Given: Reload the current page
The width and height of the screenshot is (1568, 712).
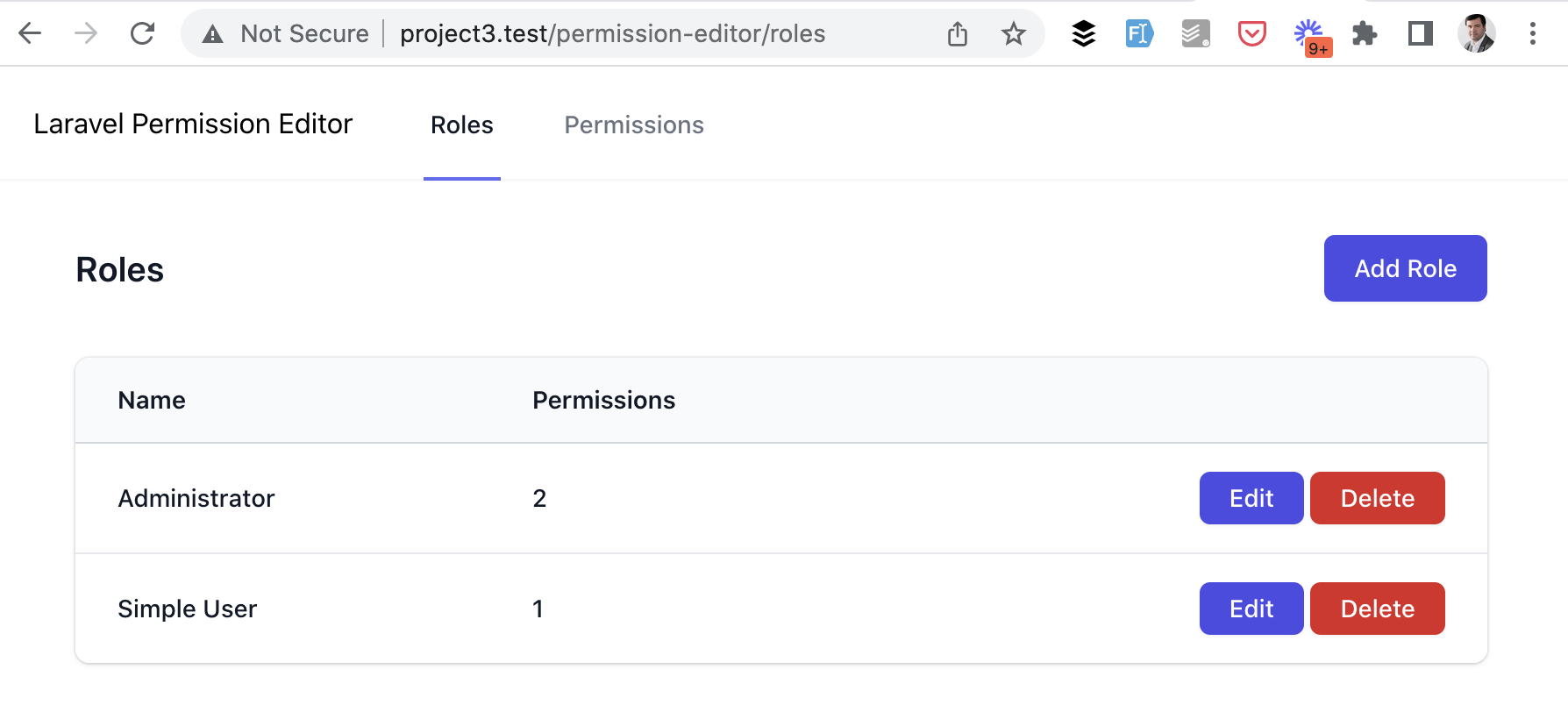Looking at the screenshot, I should 142,34.
